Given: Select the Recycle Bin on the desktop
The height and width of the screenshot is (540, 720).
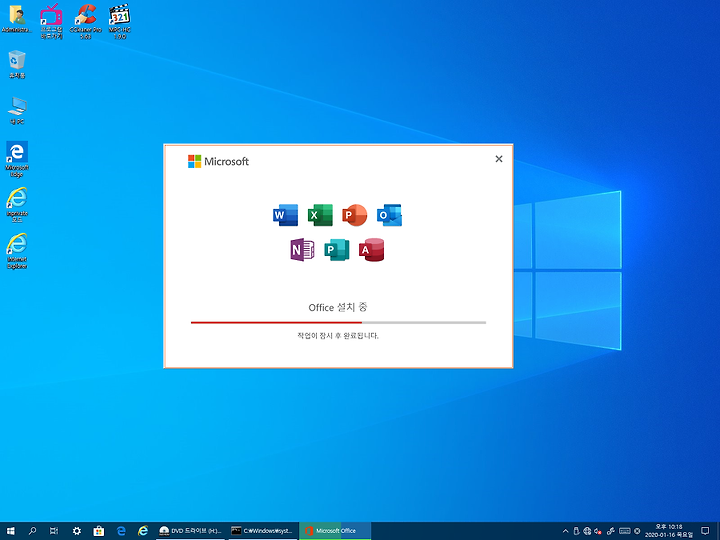Looking at the screenshot, I should (x=17, y=64).
